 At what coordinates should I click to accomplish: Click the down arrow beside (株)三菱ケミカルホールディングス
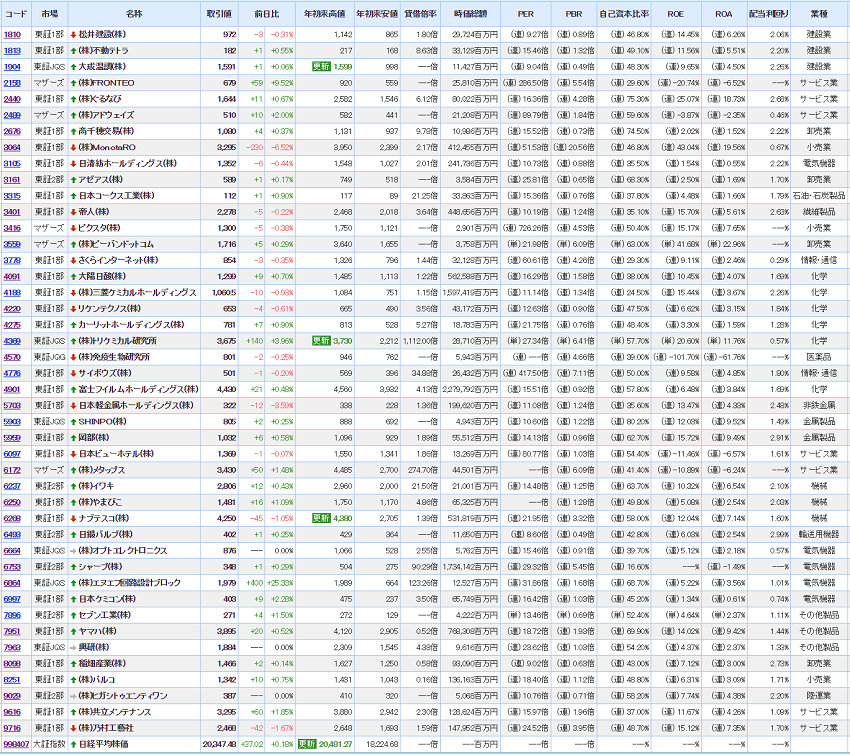click(x=73, y=293)
